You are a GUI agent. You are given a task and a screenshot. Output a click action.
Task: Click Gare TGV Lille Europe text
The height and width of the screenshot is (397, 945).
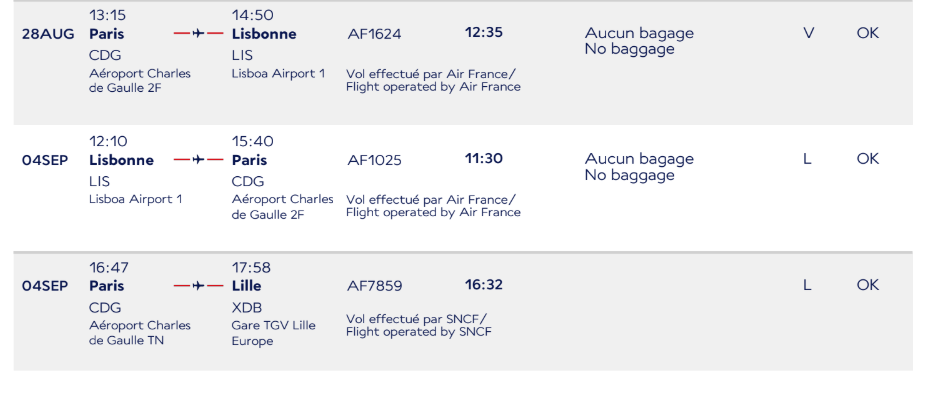tap(274, 333)
